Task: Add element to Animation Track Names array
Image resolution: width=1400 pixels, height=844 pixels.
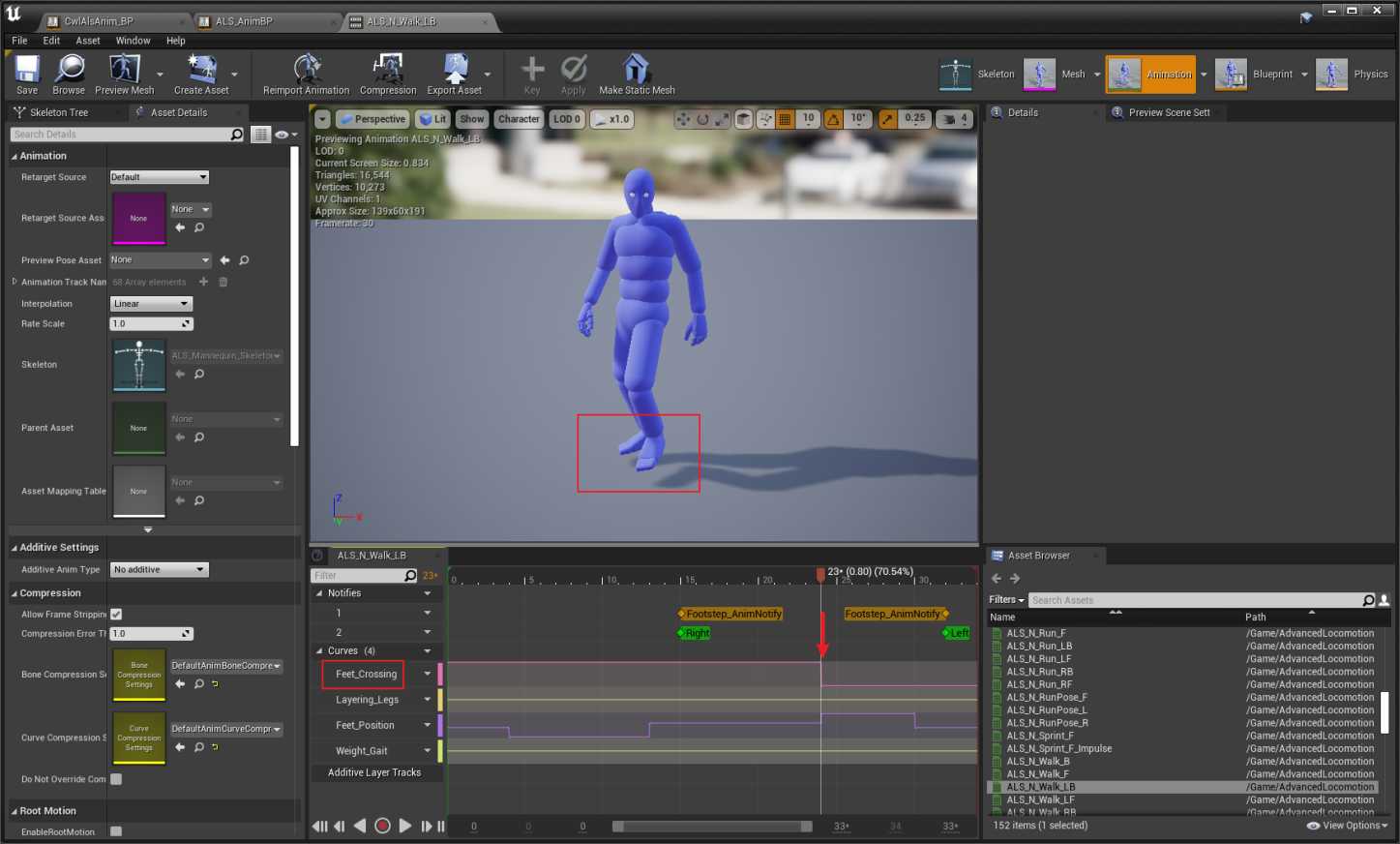Action: [203, 282]
